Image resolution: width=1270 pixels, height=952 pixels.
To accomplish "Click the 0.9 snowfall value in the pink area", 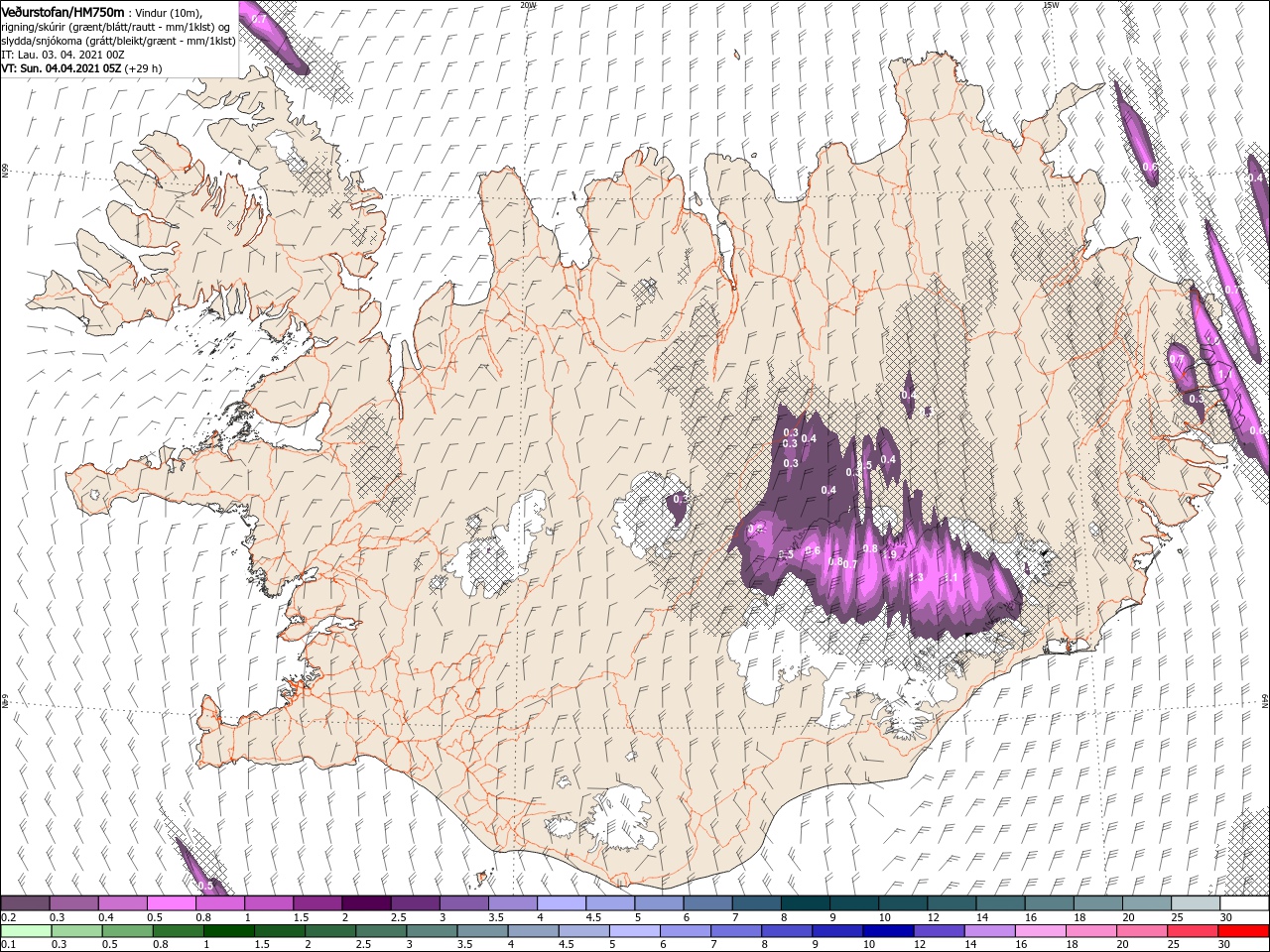I will [x=890, y=555].
